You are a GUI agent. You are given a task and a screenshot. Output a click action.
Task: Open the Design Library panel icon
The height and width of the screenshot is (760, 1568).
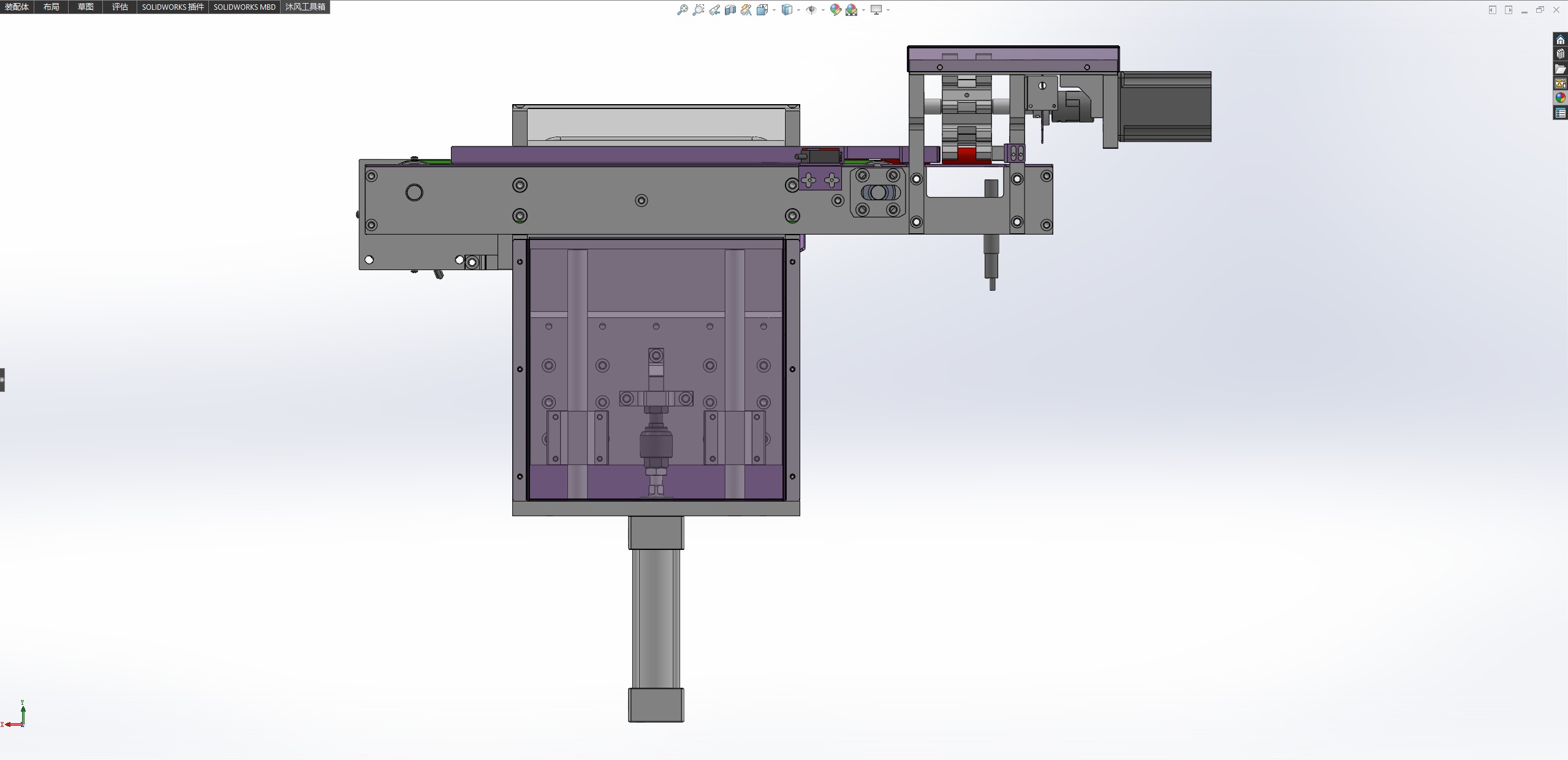pyautogui.click(x=1560, y=55)
